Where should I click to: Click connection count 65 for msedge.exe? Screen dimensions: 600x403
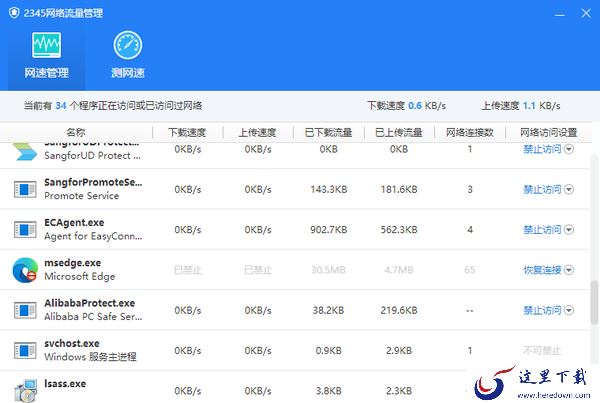(470, 270)
